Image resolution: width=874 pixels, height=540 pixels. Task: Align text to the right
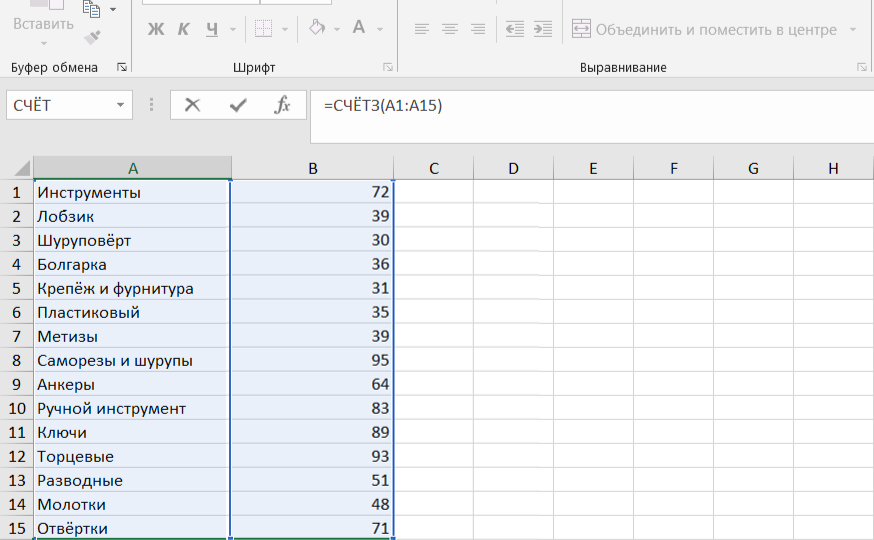(478, 29)
